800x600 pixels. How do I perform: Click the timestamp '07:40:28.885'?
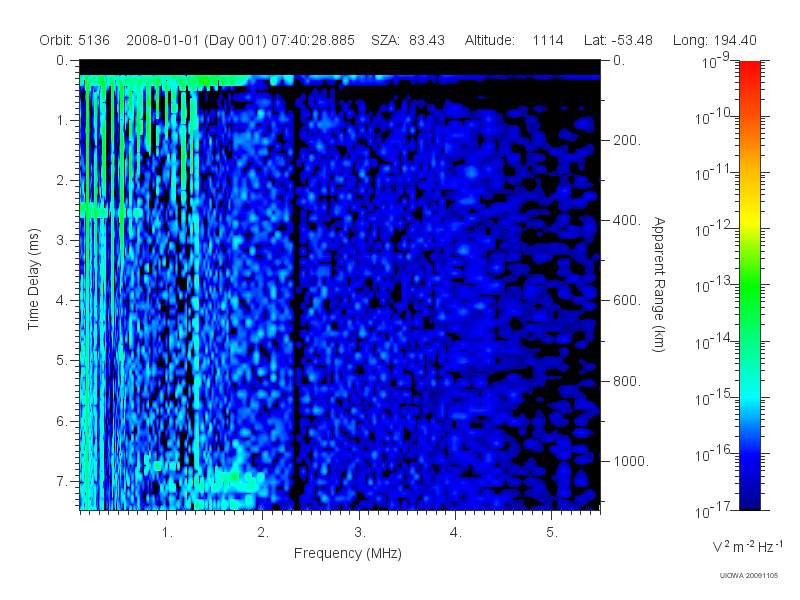[313, 40]
